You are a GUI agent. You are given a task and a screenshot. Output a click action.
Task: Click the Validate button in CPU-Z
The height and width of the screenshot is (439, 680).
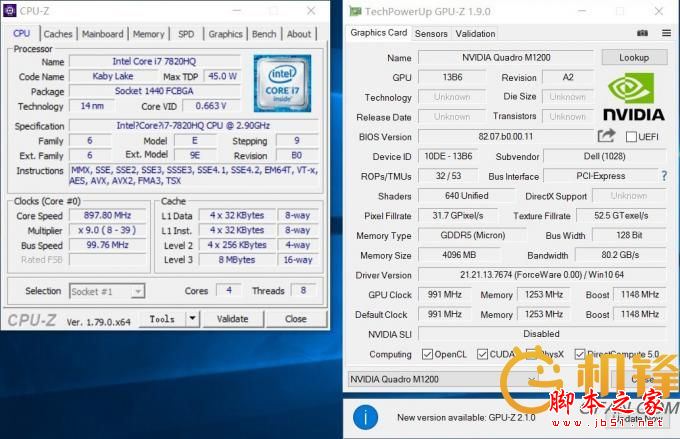(232, 319)
